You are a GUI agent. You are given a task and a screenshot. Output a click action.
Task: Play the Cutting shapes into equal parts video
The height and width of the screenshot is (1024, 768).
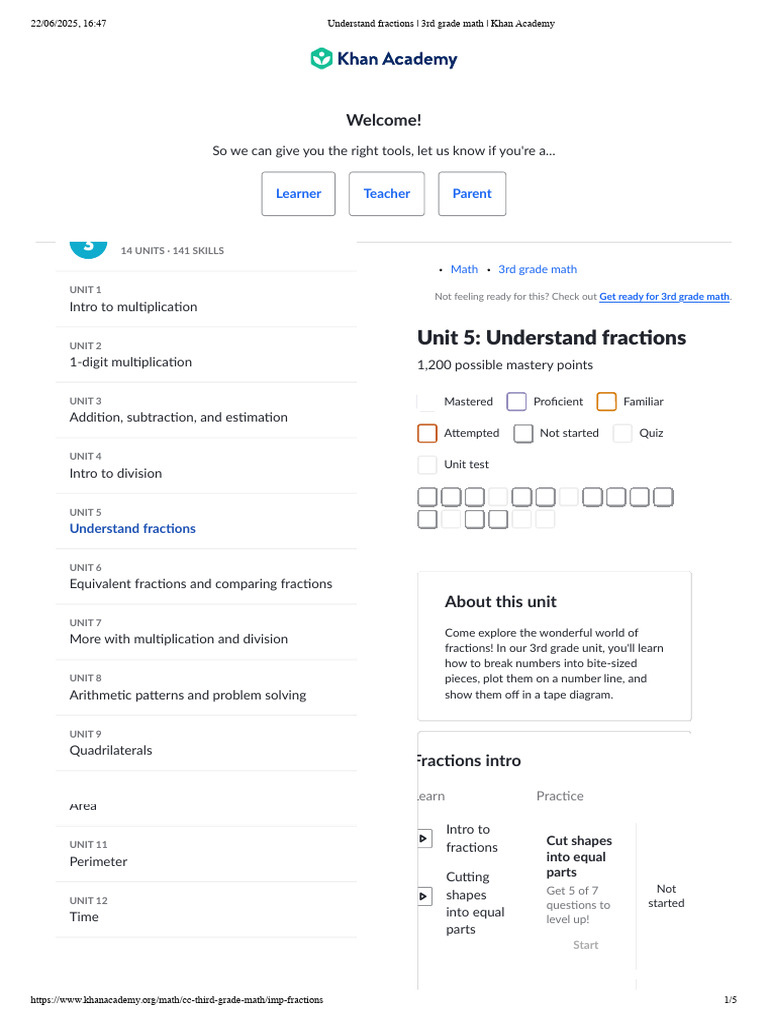click(x=424, y=897)
